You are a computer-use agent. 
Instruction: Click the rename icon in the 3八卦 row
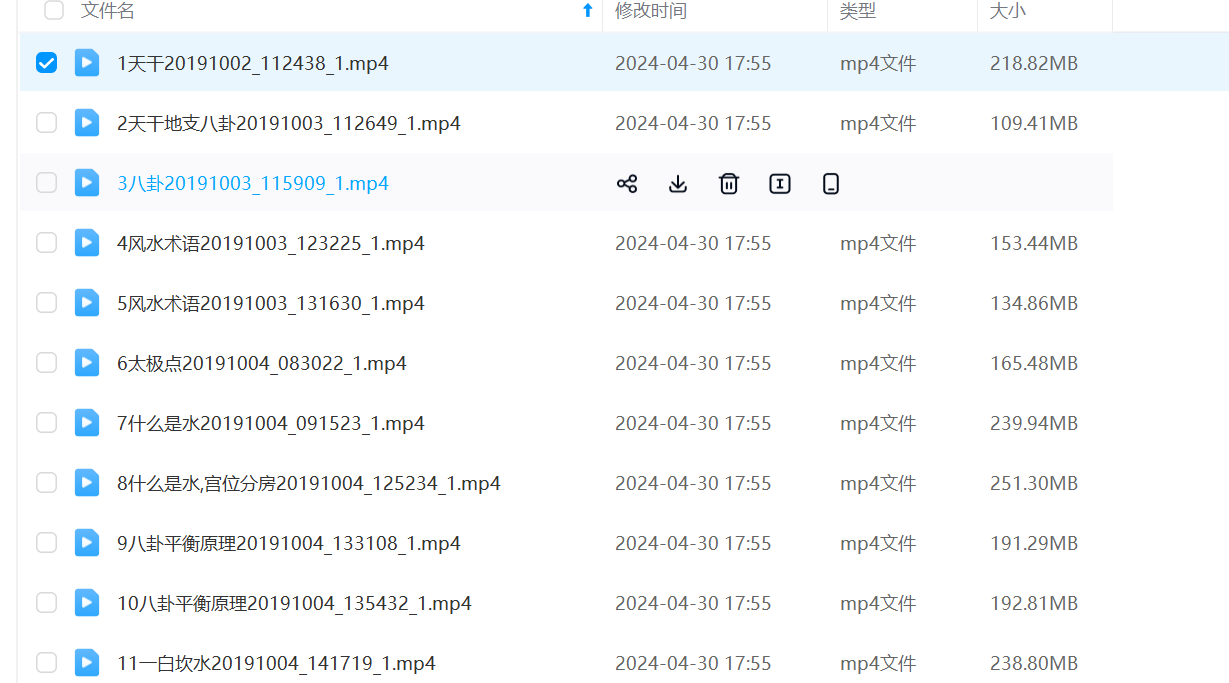click(x=780, y=183)
